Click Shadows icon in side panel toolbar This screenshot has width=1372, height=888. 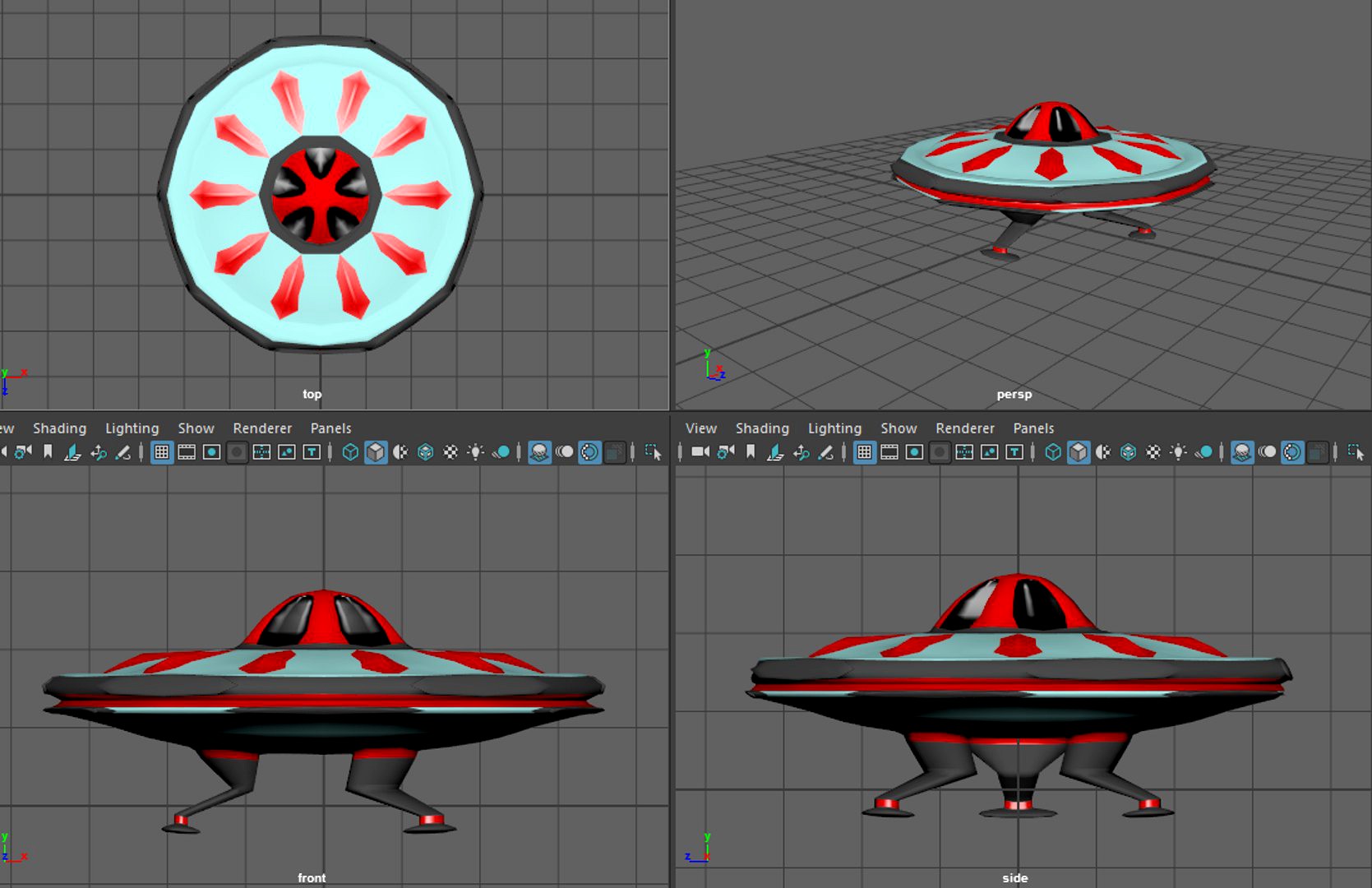click(1203, 451)
